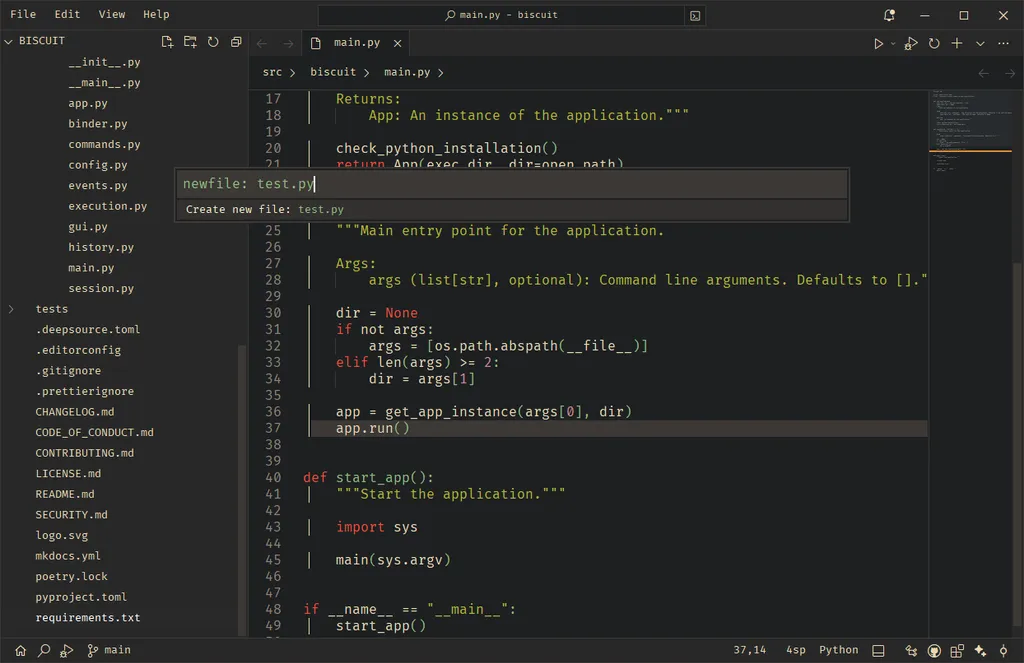This screenshot has height=663, width=1024.
Task: Open the View menu
Action: tap(112, 14)
